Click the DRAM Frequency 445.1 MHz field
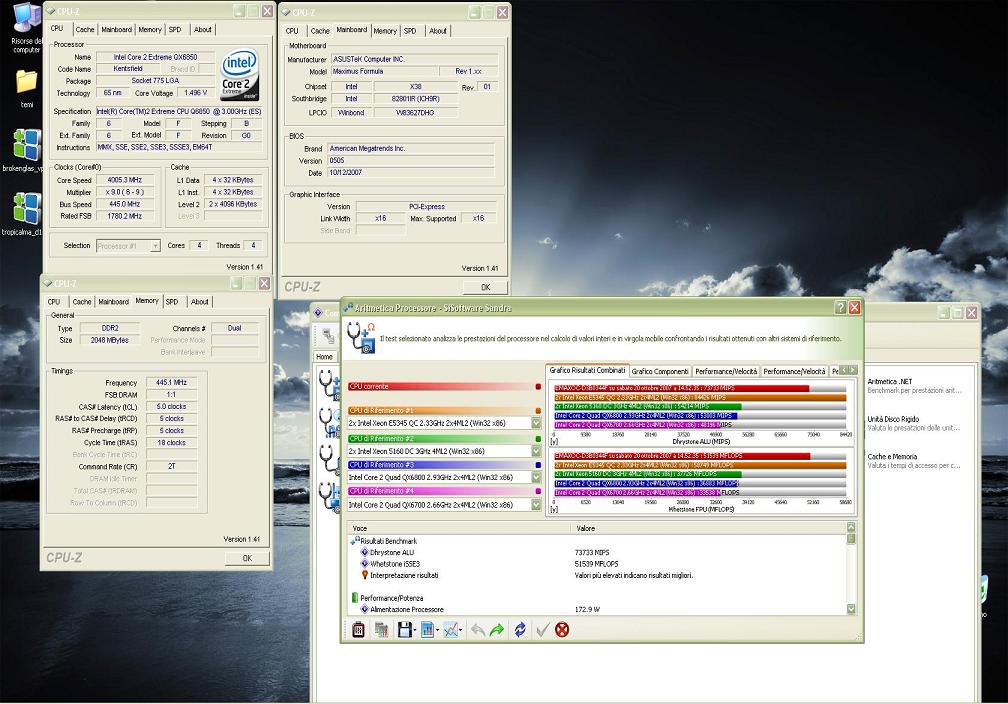Image resolution: width=1008 pixels, height=704 pixels. pos(172,383)
